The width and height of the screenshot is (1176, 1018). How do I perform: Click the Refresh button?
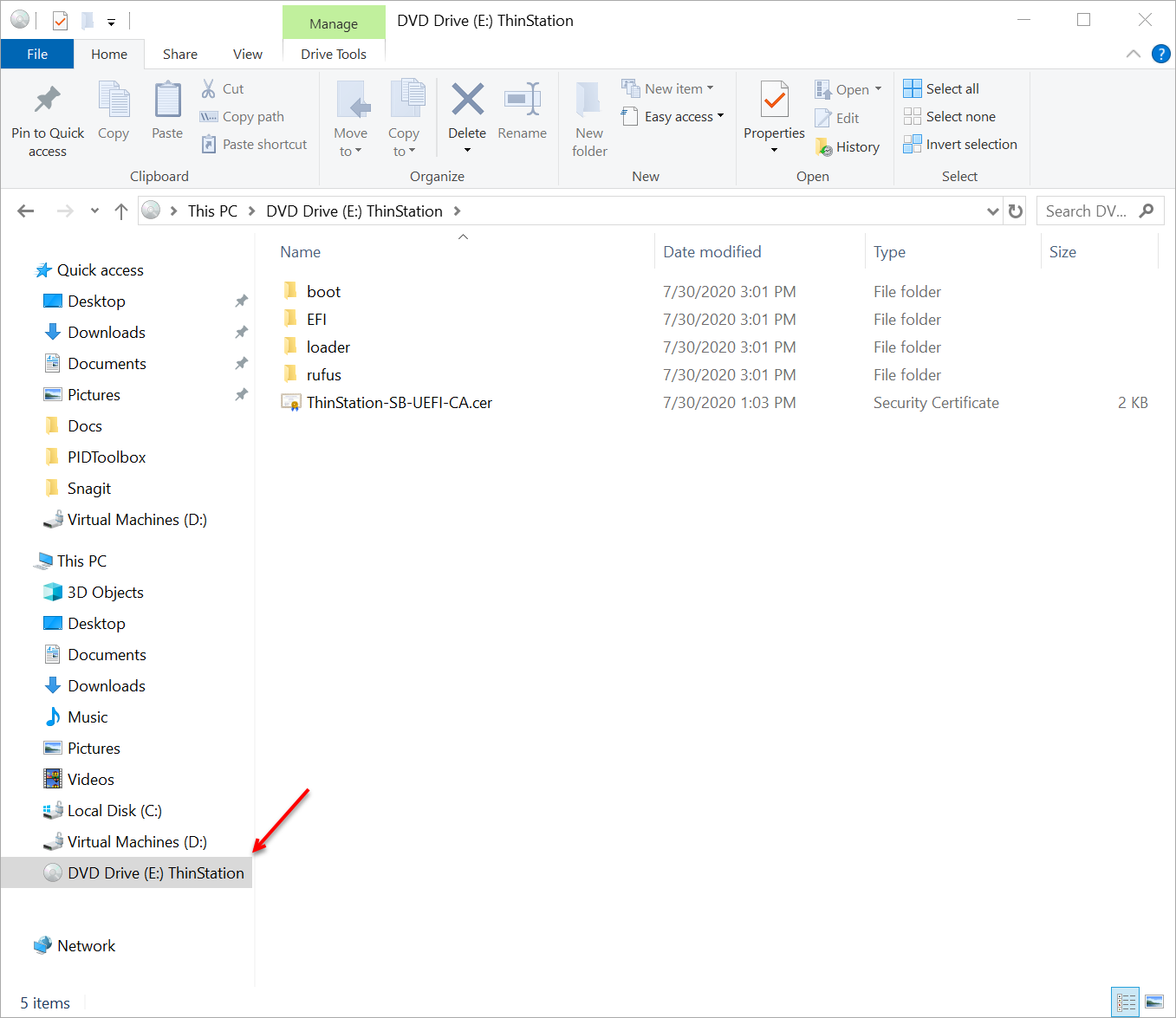pyautogui.click(x=1016, y=211)
